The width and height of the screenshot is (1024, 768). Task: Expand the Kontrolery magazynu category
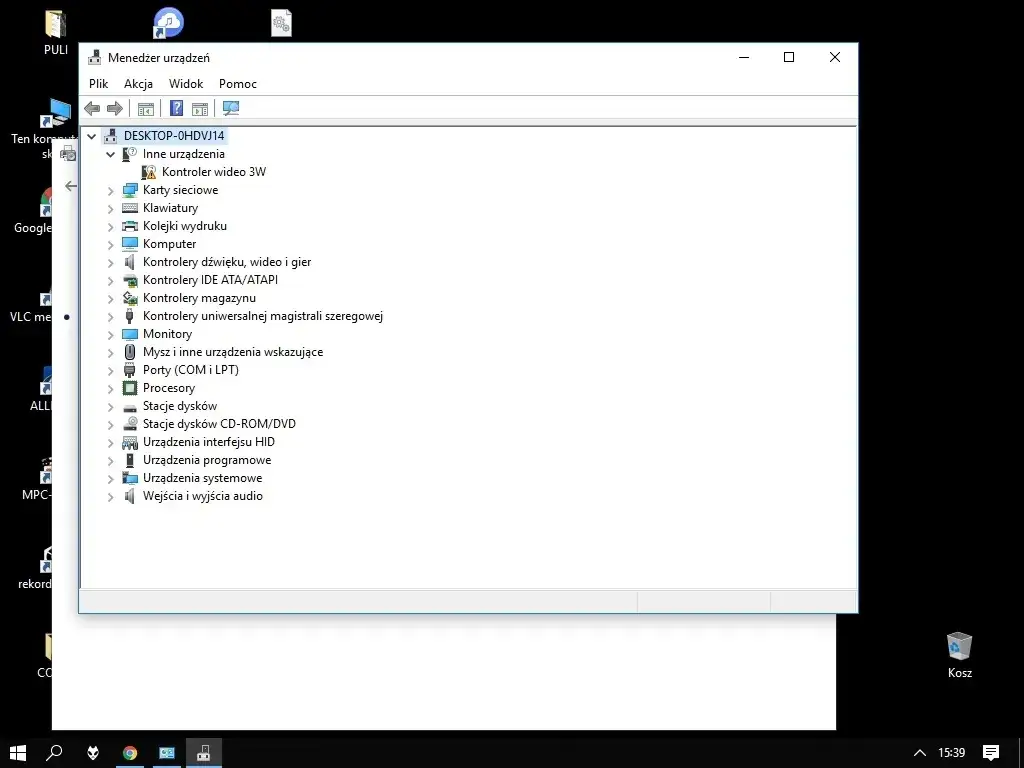(110, 298)
